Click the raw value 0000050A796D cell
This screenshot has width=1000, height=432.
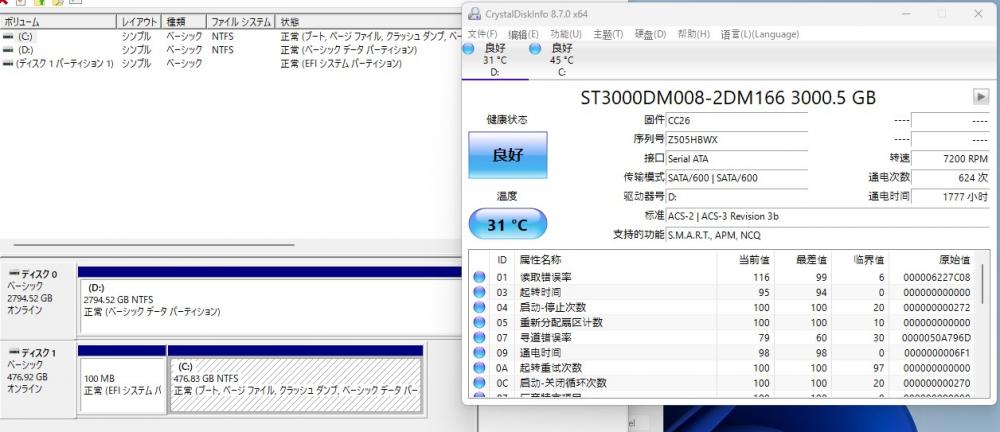tap(936, 338)
